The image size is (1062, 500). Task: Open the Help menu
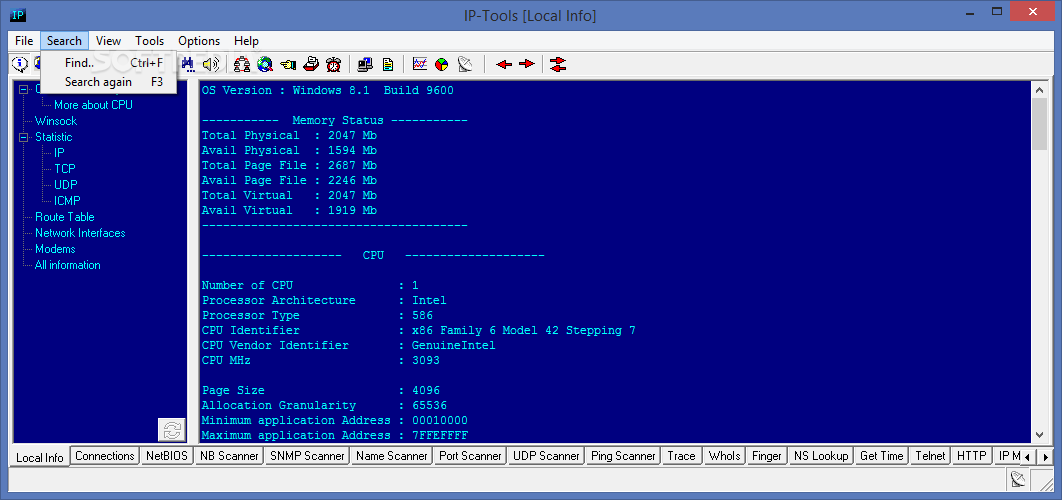click(x=247, y=41)
